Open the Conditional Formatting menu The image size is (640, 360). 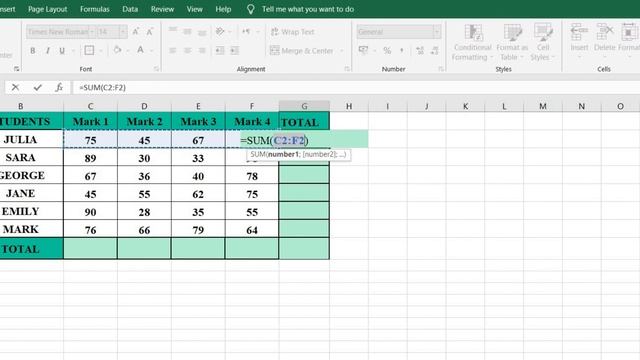(x=473, y=42)
